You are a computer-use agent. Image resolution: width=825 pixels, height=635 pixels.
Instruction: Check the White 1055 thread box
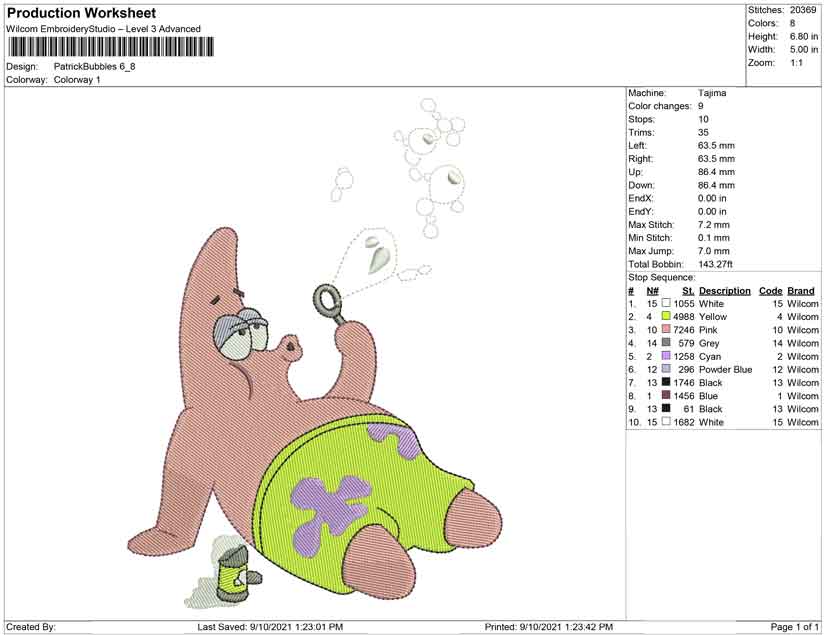tap(665, 303)
